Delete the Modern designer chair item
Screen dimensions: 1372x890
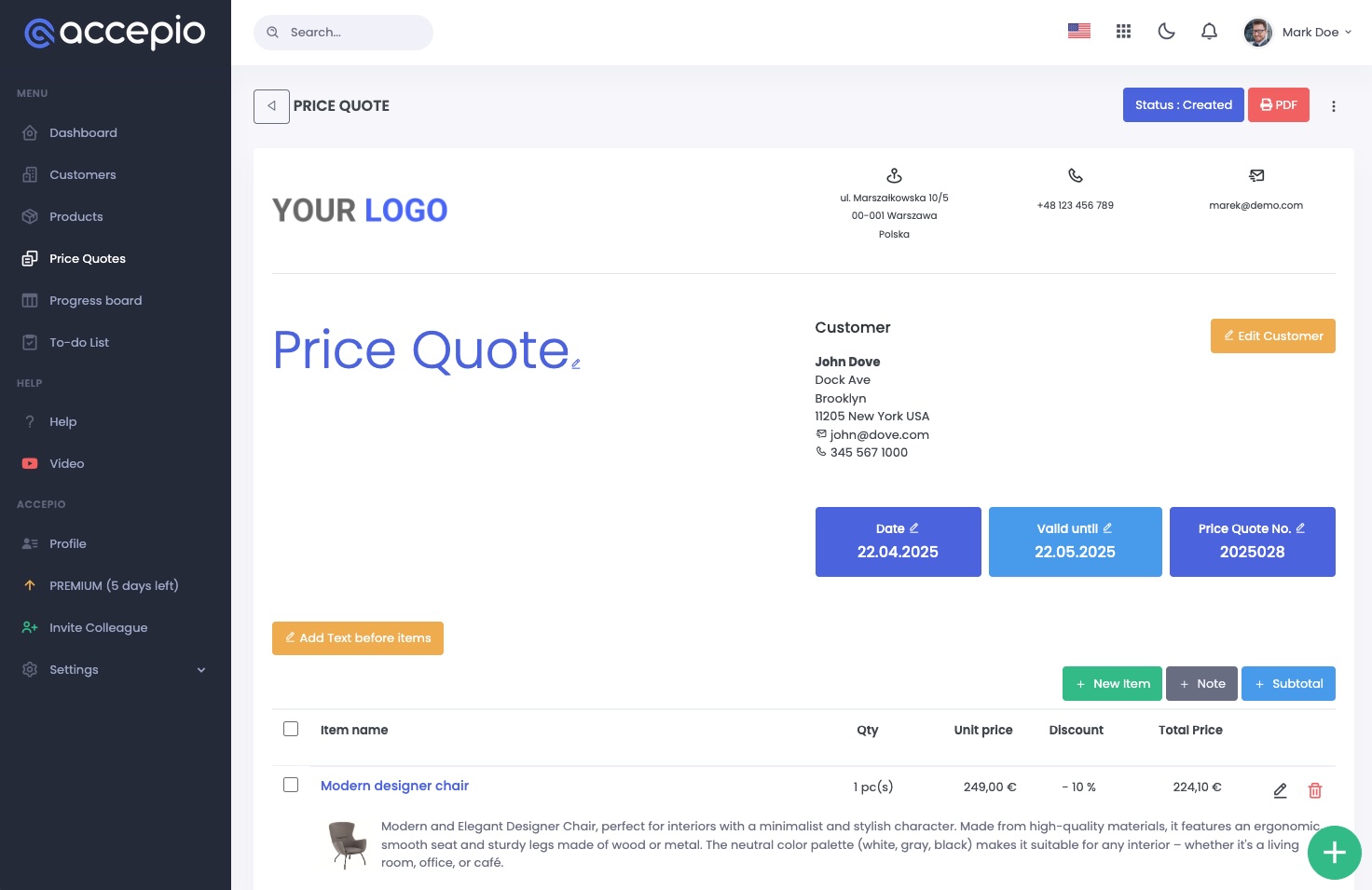(x=1315, y=790)
